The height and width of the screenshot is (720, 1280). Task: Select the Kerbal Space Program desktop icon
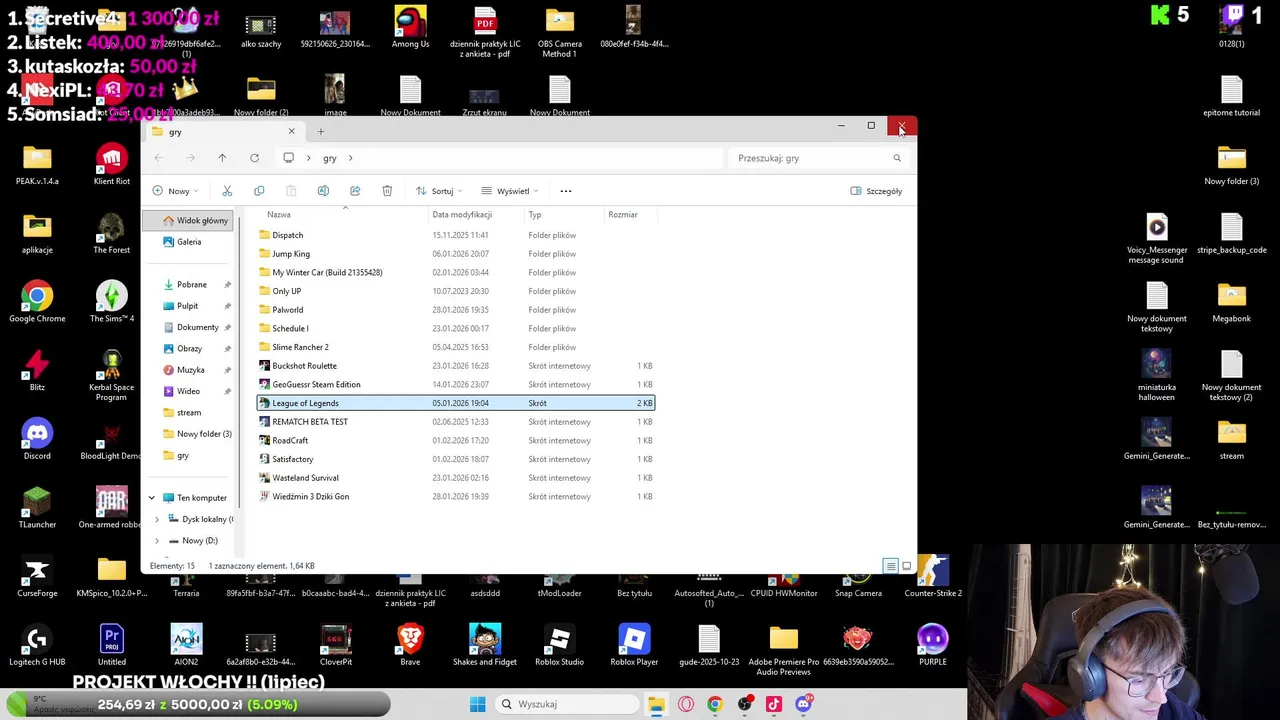(x=111, y=375)
